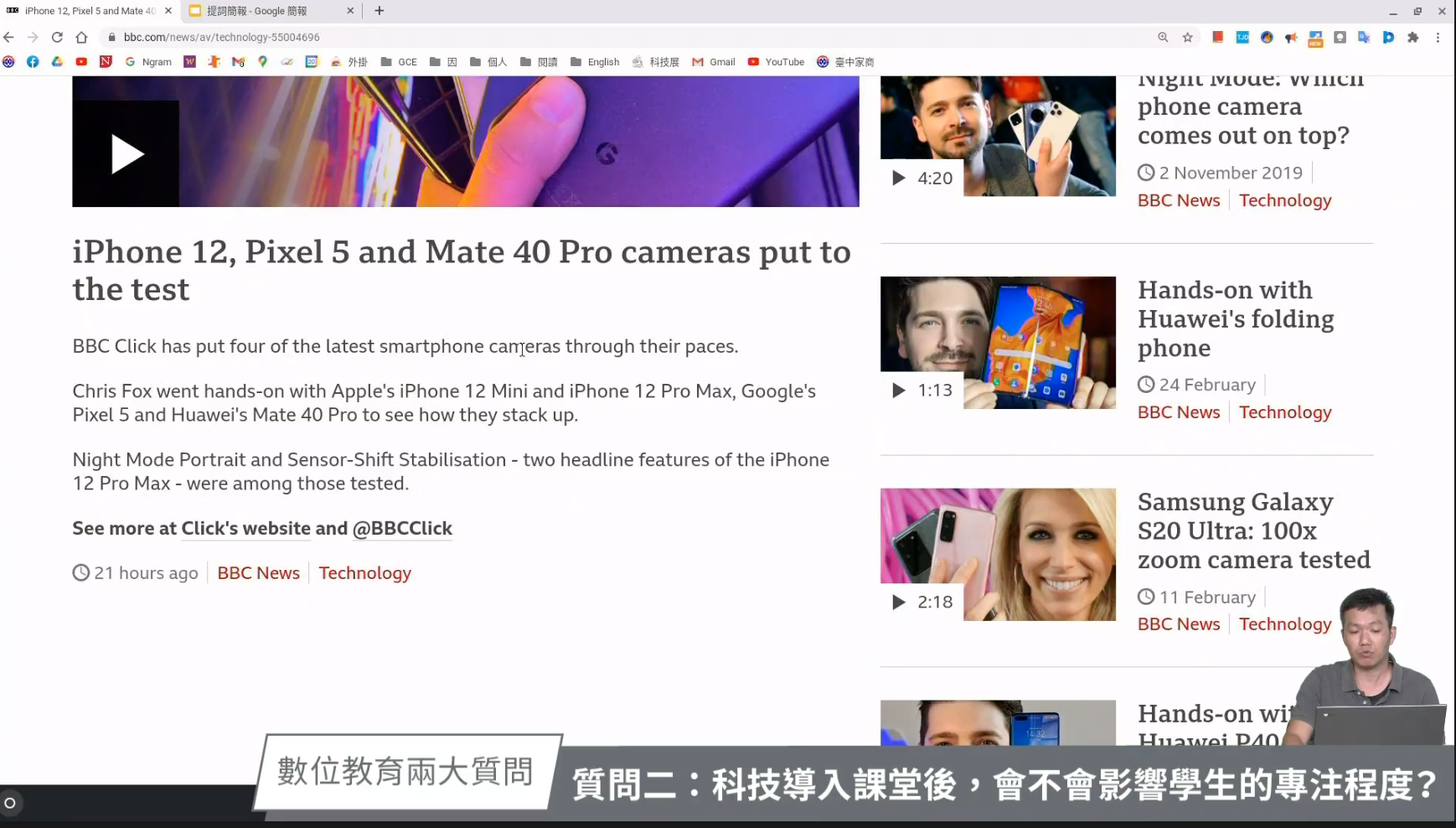This screenshot has width=1456, height=828.
Task: Open the Gmail bookmark
Action: coord(714,62)
